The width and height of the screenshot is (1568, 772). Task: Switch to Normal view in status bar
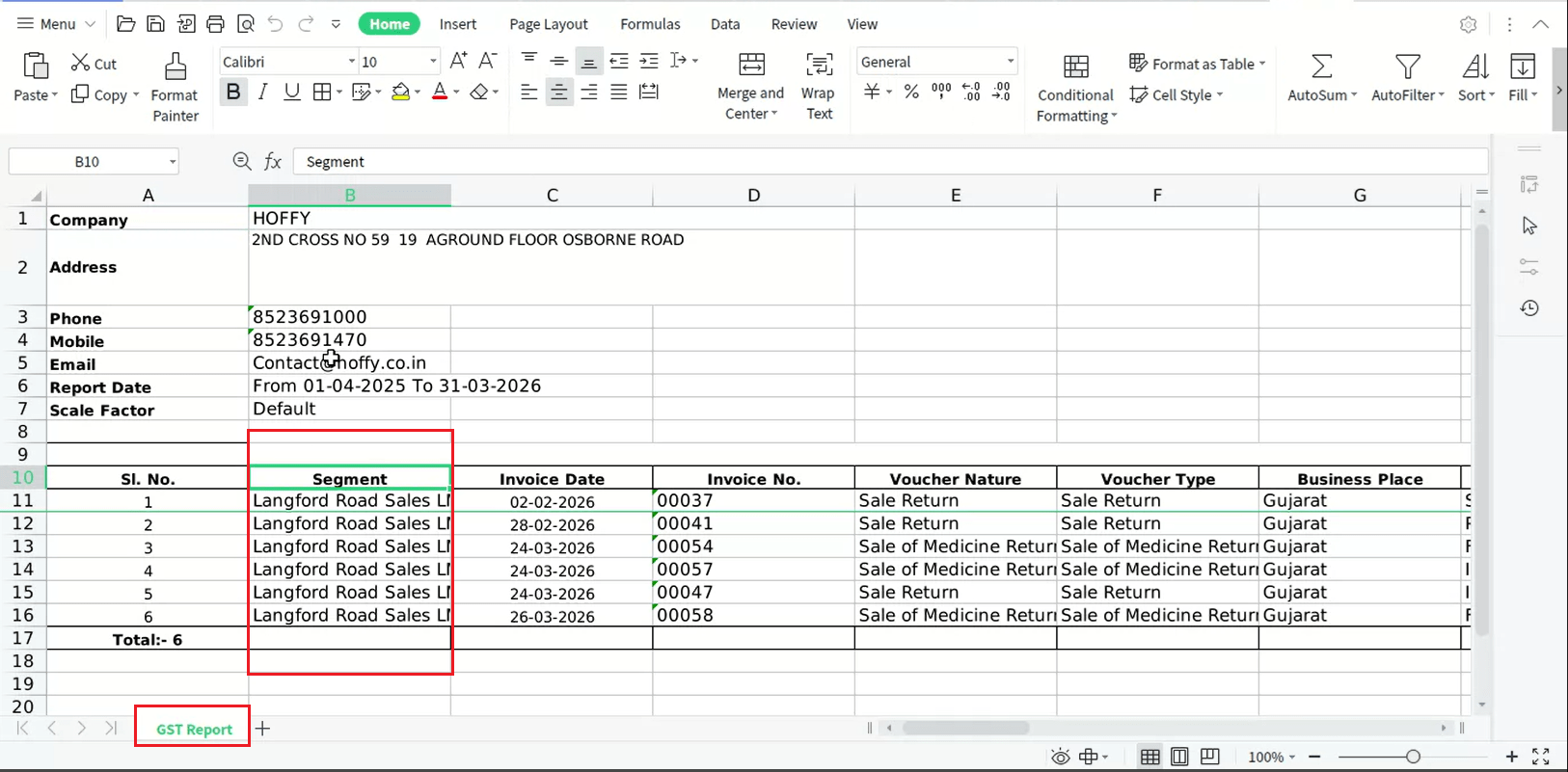coord(1150,757)
